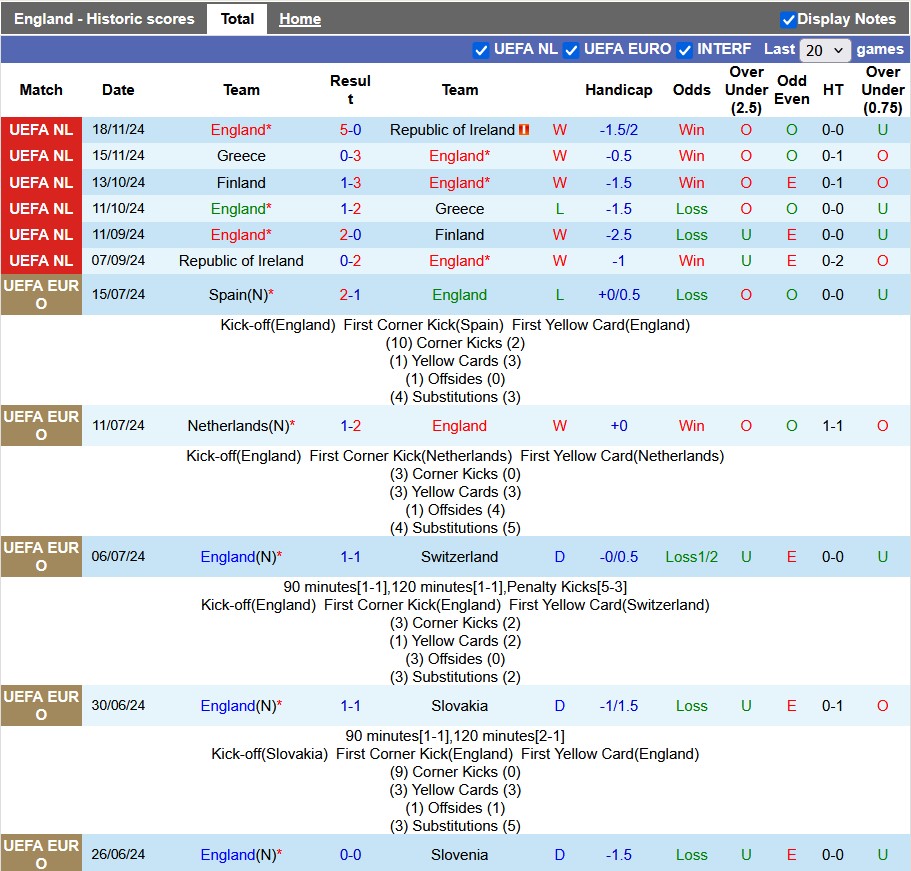Open the Last games count dropdown

[x=825, y=50]
